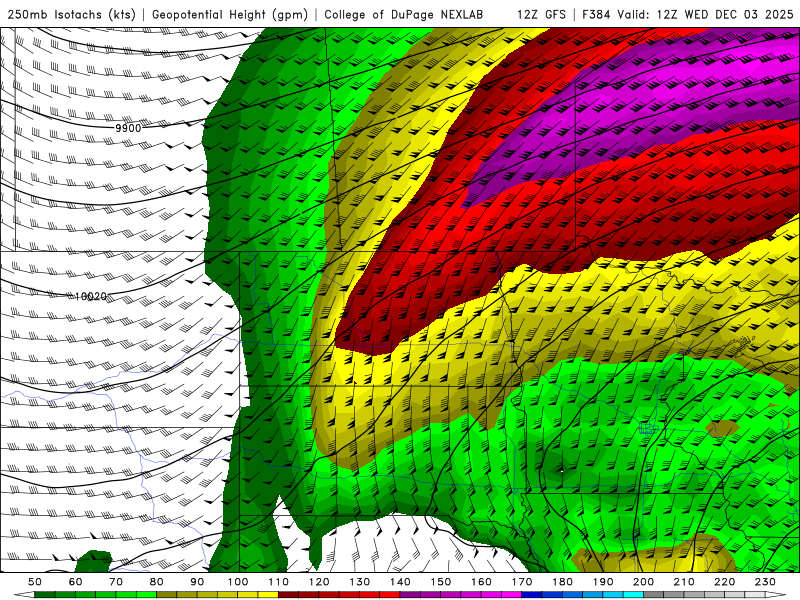Click the 70 value on the color scale
800x600 pixels.
[x=116, y=582]
